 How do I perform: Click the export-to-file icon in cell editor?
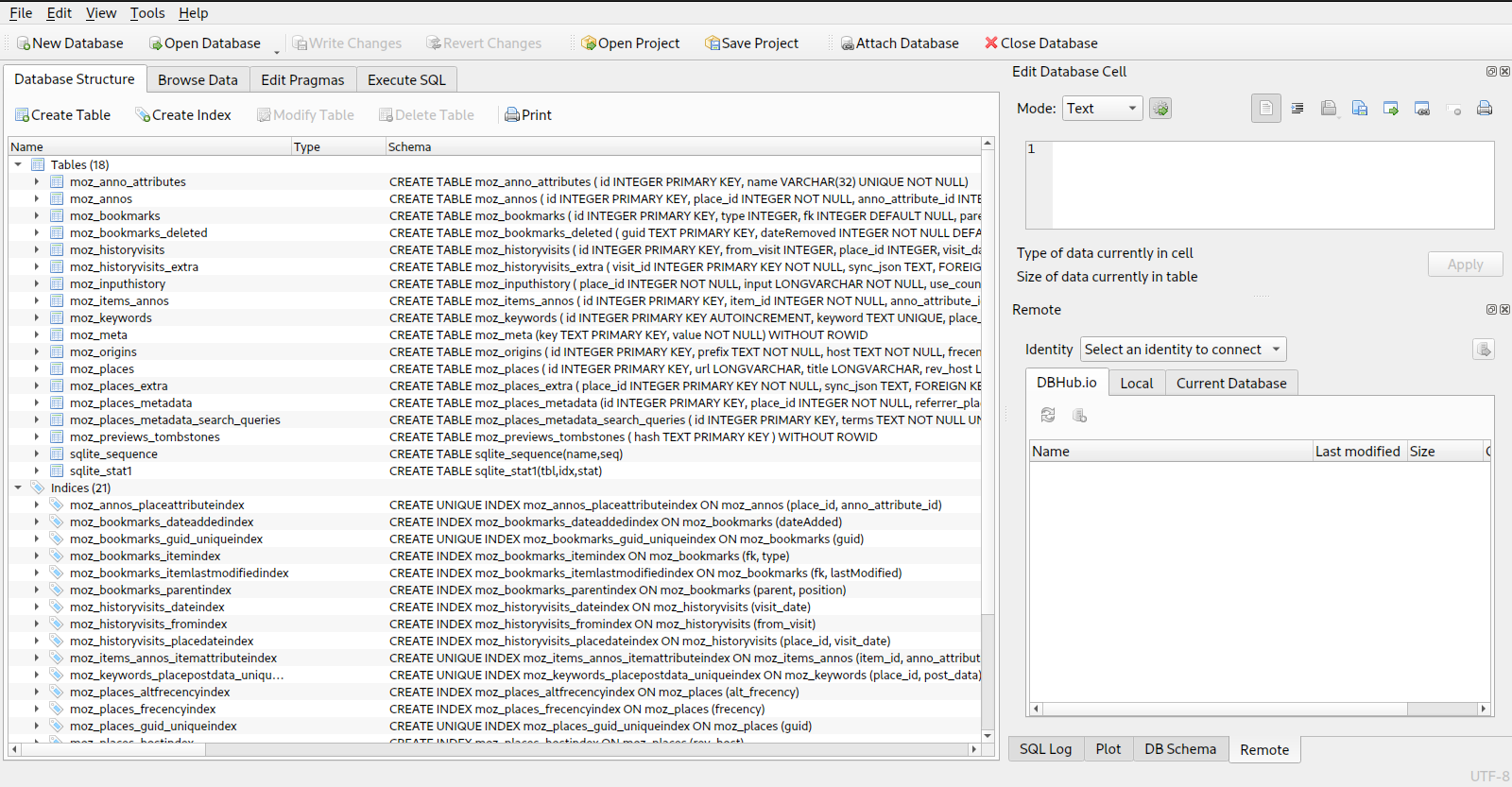[1360, 109]
